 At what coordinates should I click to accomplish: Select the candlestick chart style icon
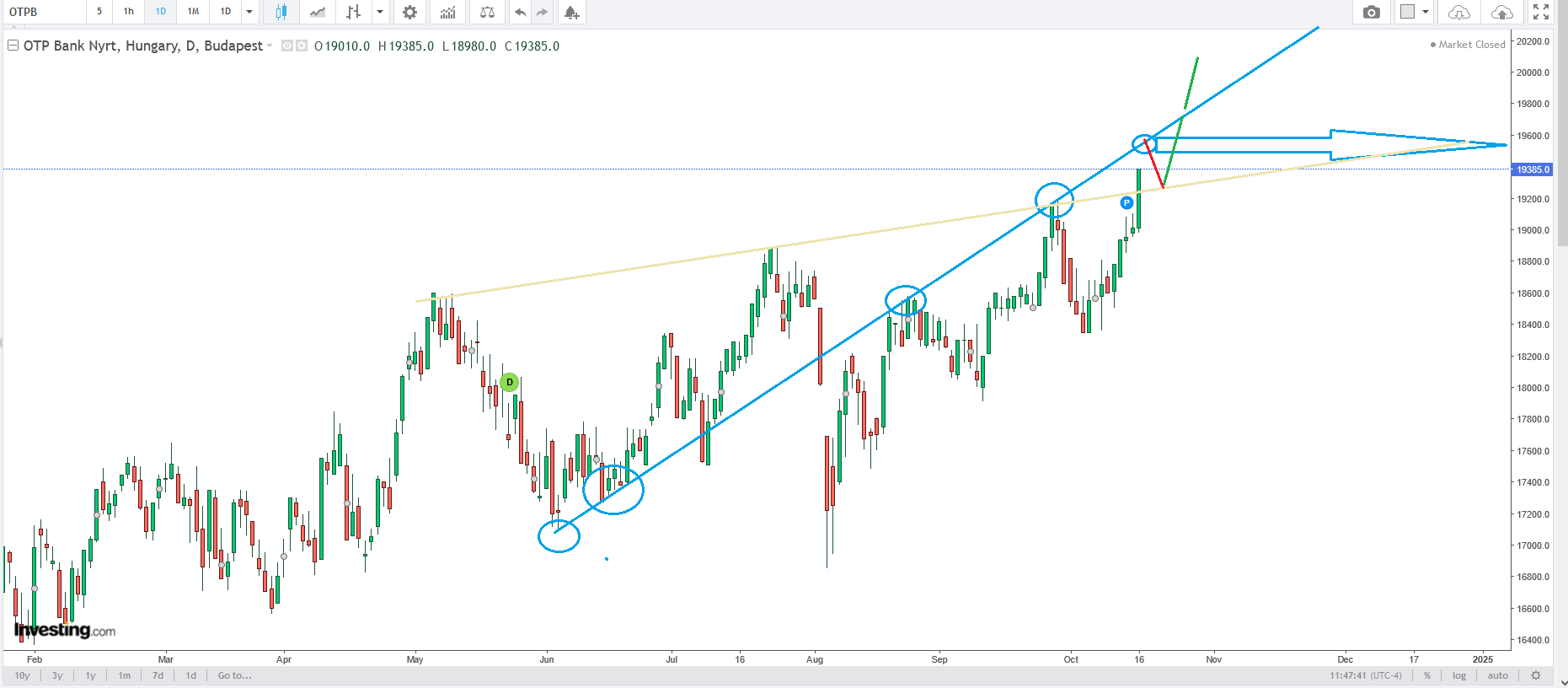[281, 12]
